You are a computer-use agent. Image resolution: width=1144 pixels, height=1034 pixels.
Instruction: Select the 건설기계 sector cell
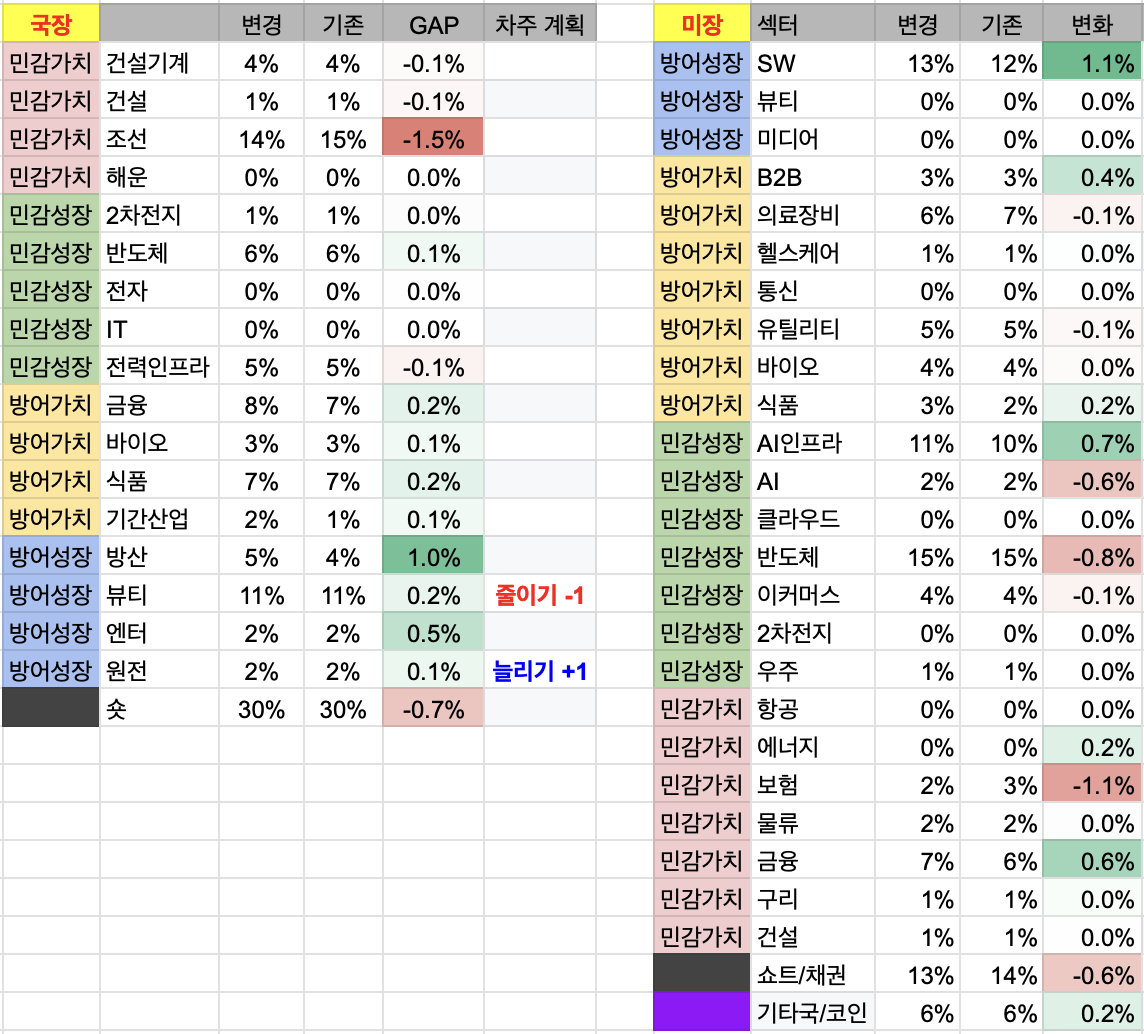tap(158, 63)
